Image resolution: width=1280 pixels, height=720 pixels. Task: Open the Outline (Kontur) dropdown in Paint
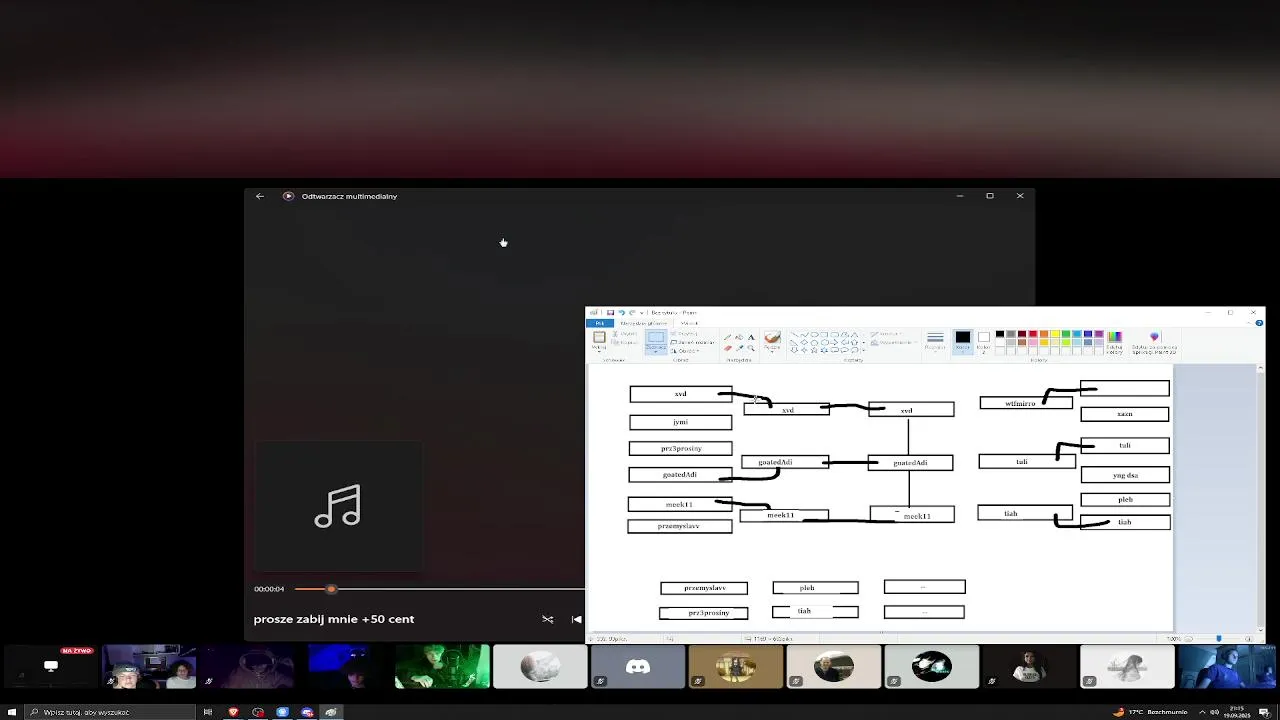[886, 333]
